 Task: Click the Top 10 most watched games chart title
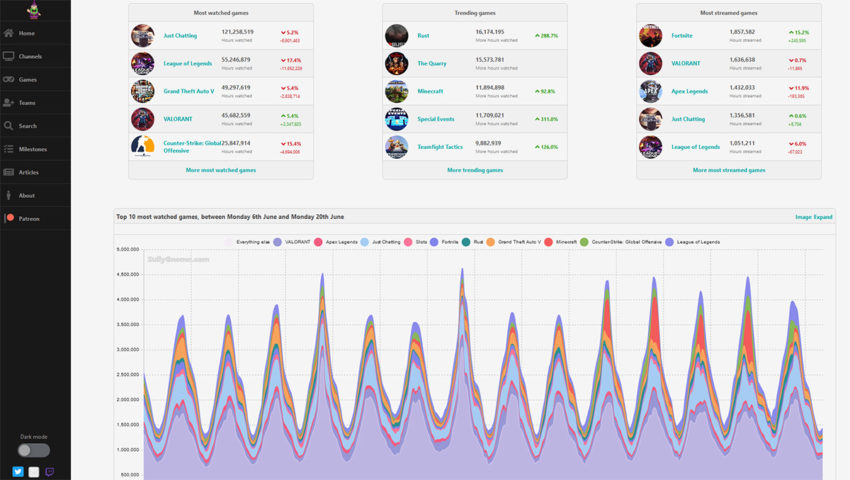(230, 217)
